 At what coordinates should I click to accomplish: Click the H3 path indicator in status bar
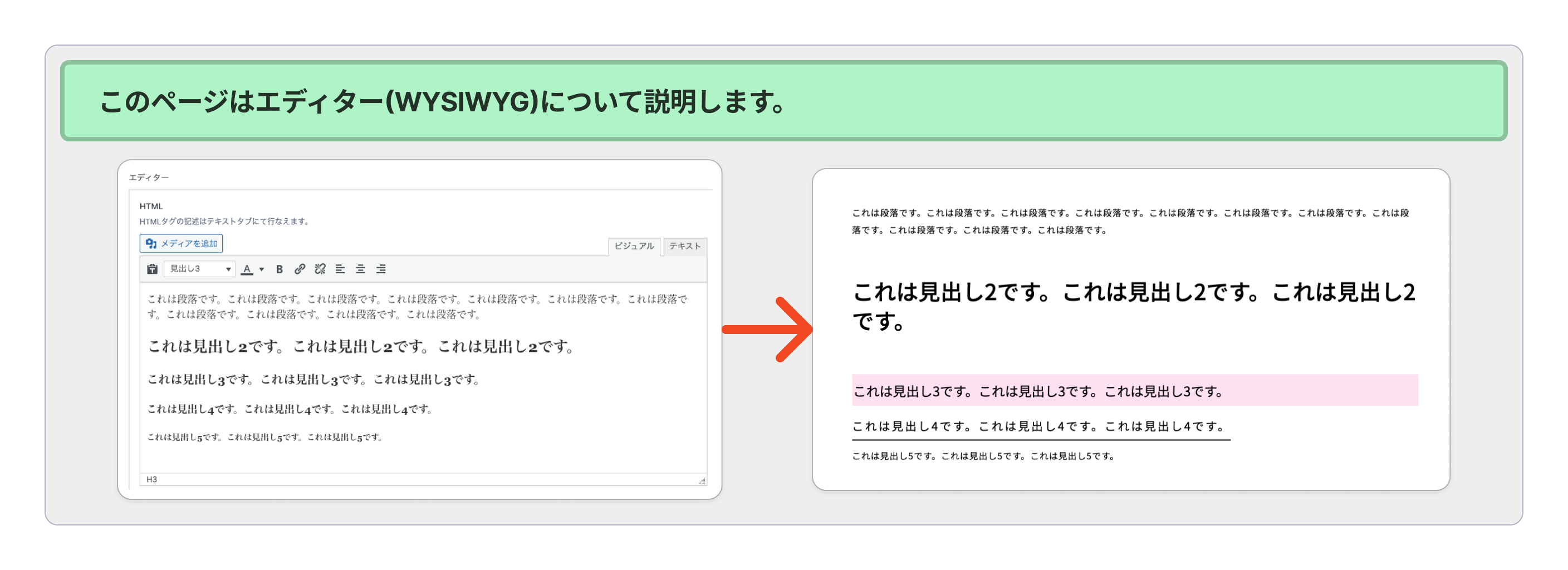click(151, 479)
